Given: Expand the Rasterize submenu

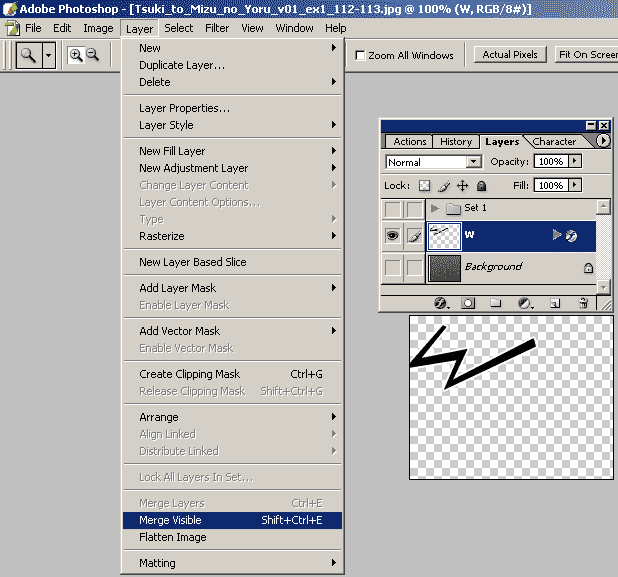Looking at the screenshot, I should coord(232,236).
